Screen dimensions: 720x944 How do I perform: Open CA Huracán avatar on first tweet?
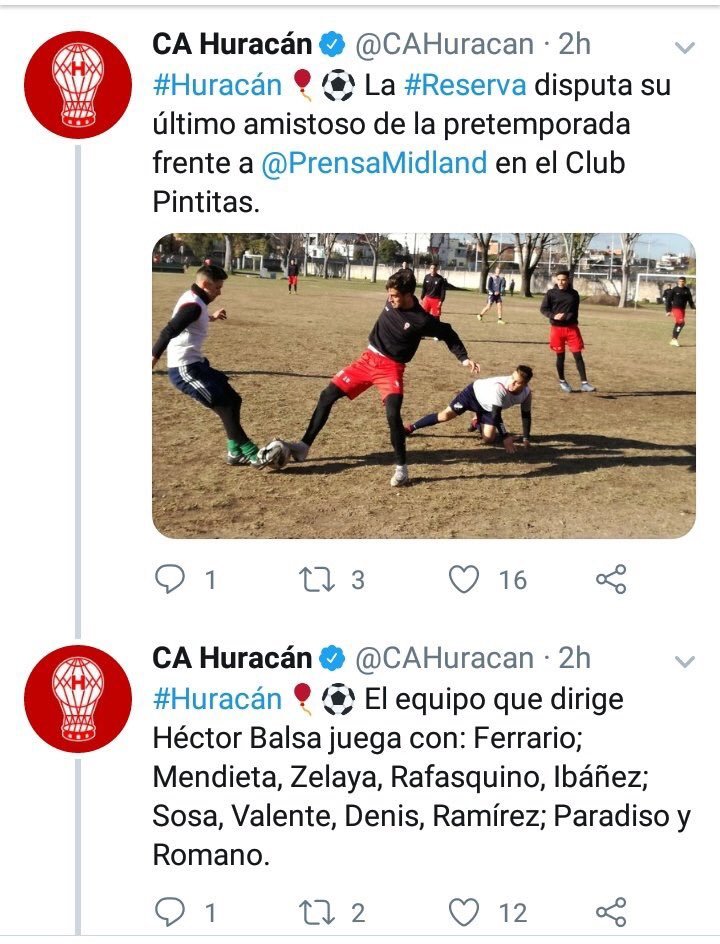pyautogui.click(x=78, y=85)
